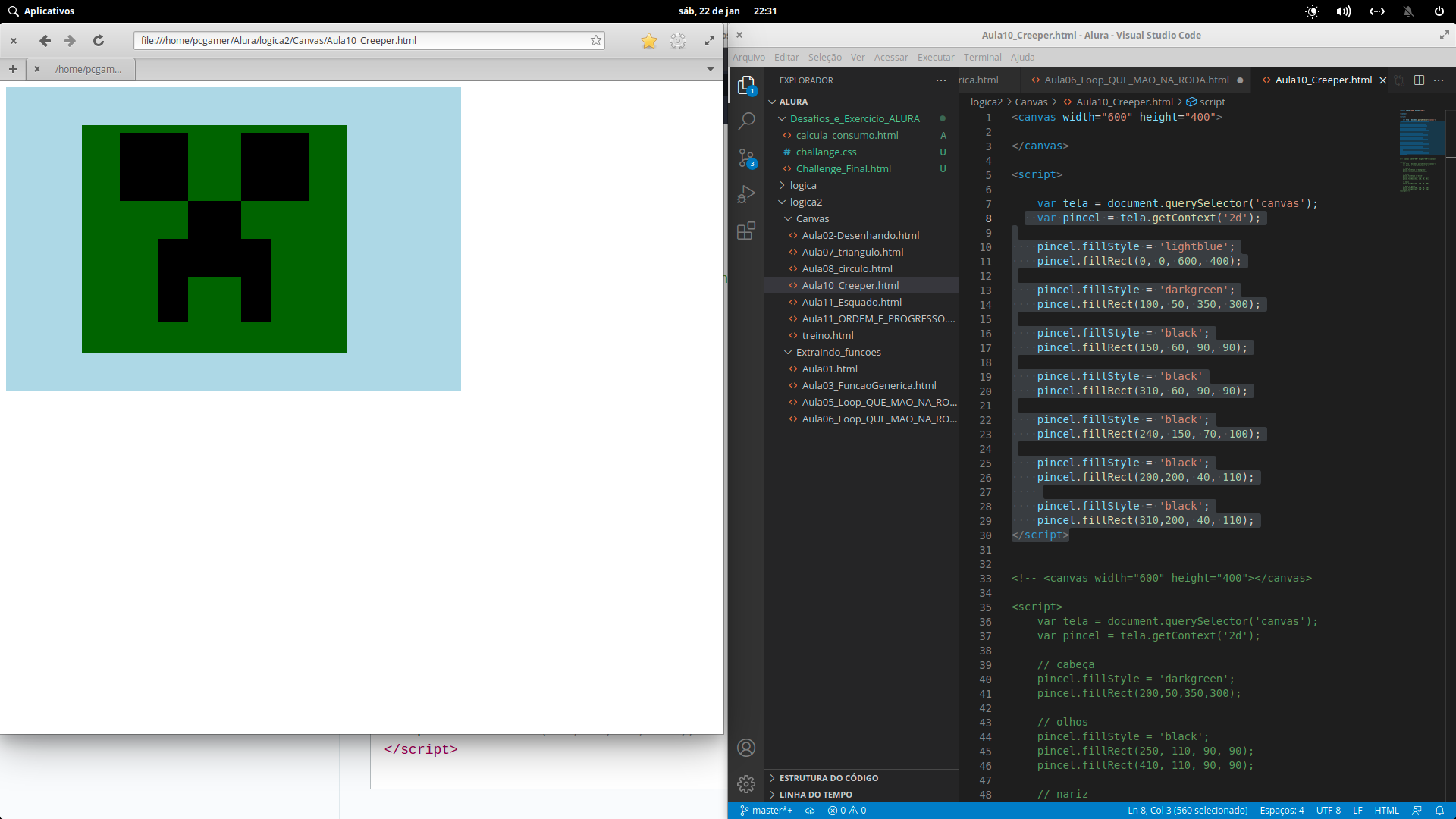Select the Terminal menu item

pyautogui.click(x=983, y=57)
